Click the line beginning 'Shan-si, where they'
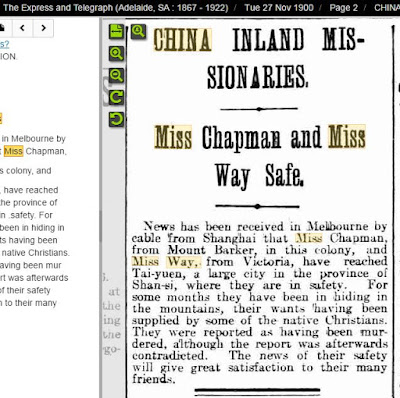 260,285
